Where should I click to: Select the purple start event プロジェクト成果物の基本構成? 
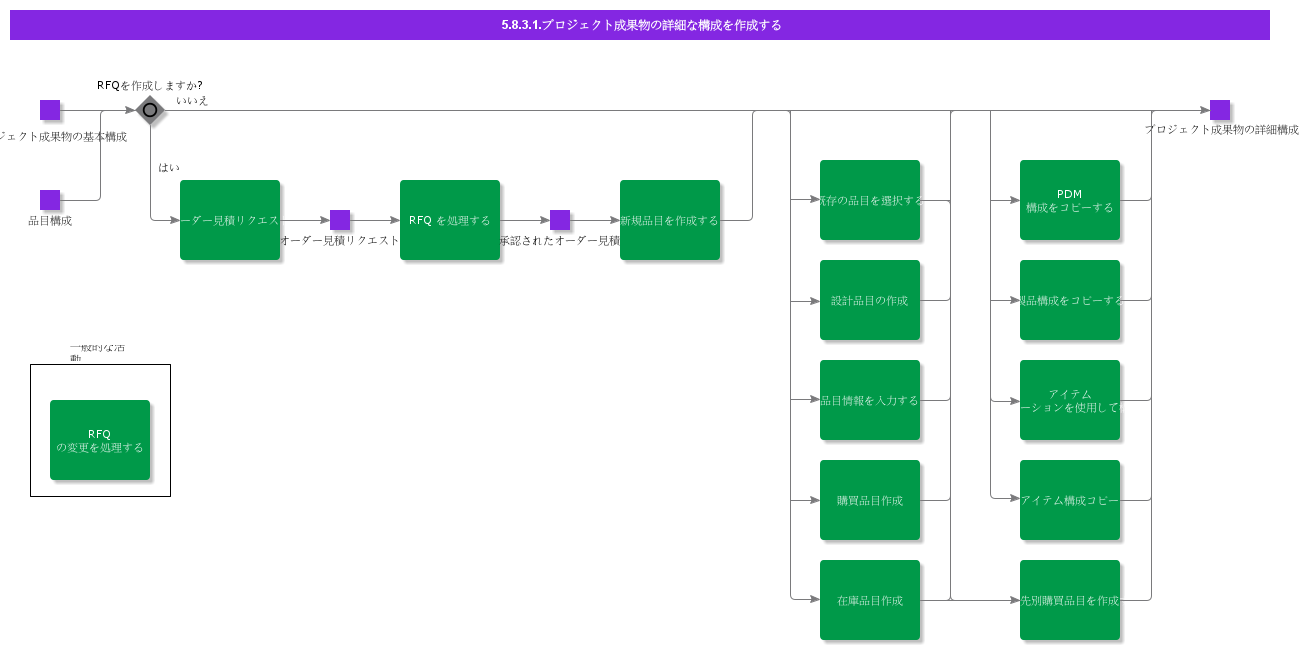[50, 110]
